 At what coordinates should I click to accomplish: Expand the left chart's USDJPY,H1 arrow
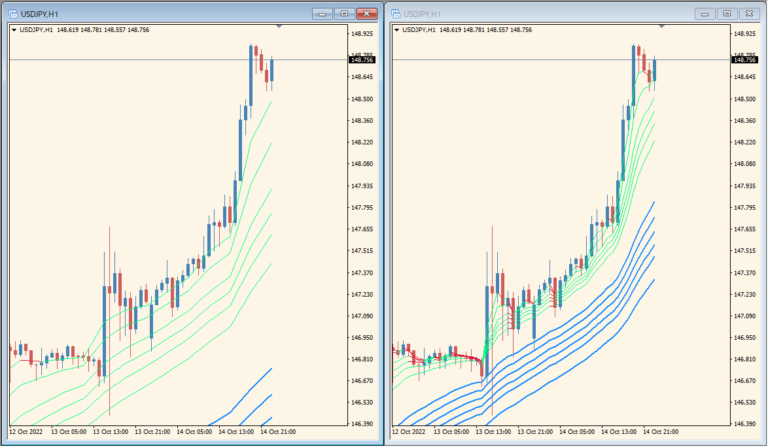tap(13, 30)
